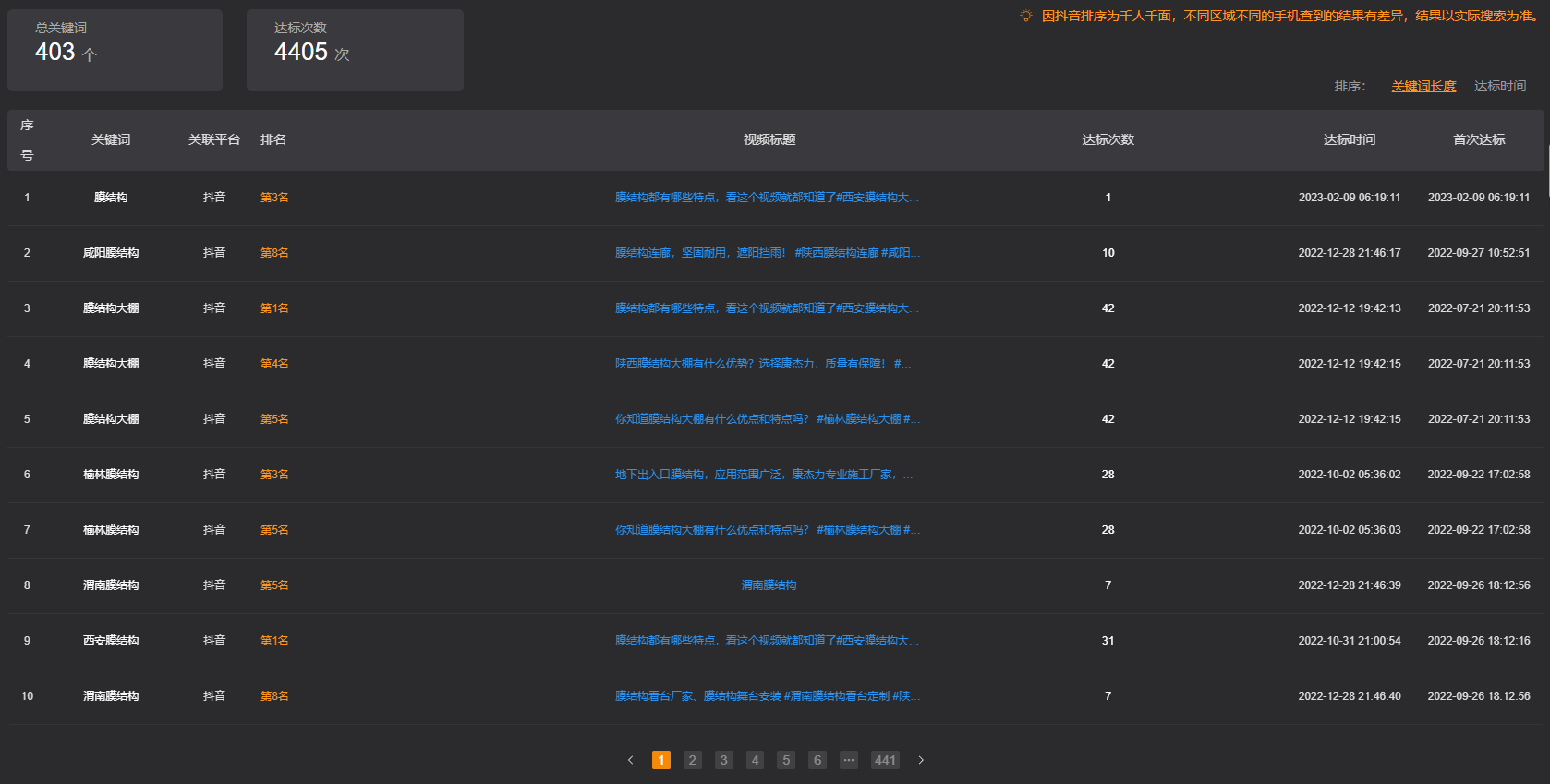1550x784 pixels.
Task: Open 地下出入口膜结构 video link
Action: 764,475
